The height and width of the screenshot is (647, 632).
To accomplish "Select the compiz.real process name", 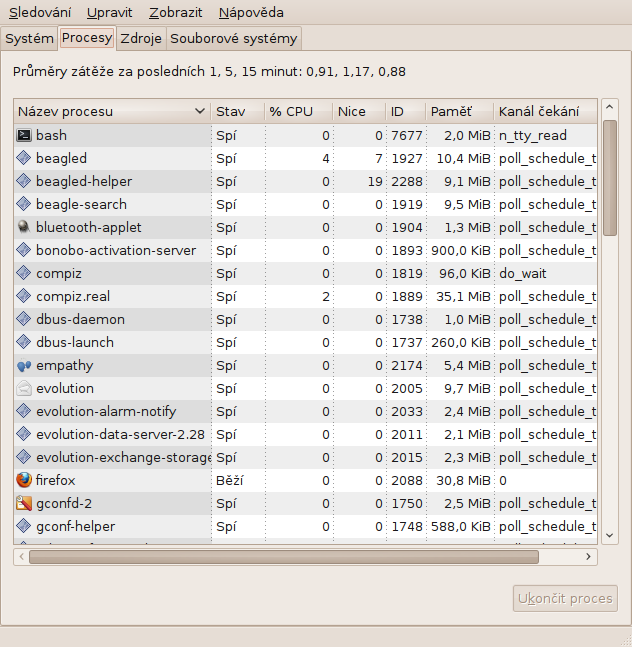I will pyautogui.click(x=73, y=296).
